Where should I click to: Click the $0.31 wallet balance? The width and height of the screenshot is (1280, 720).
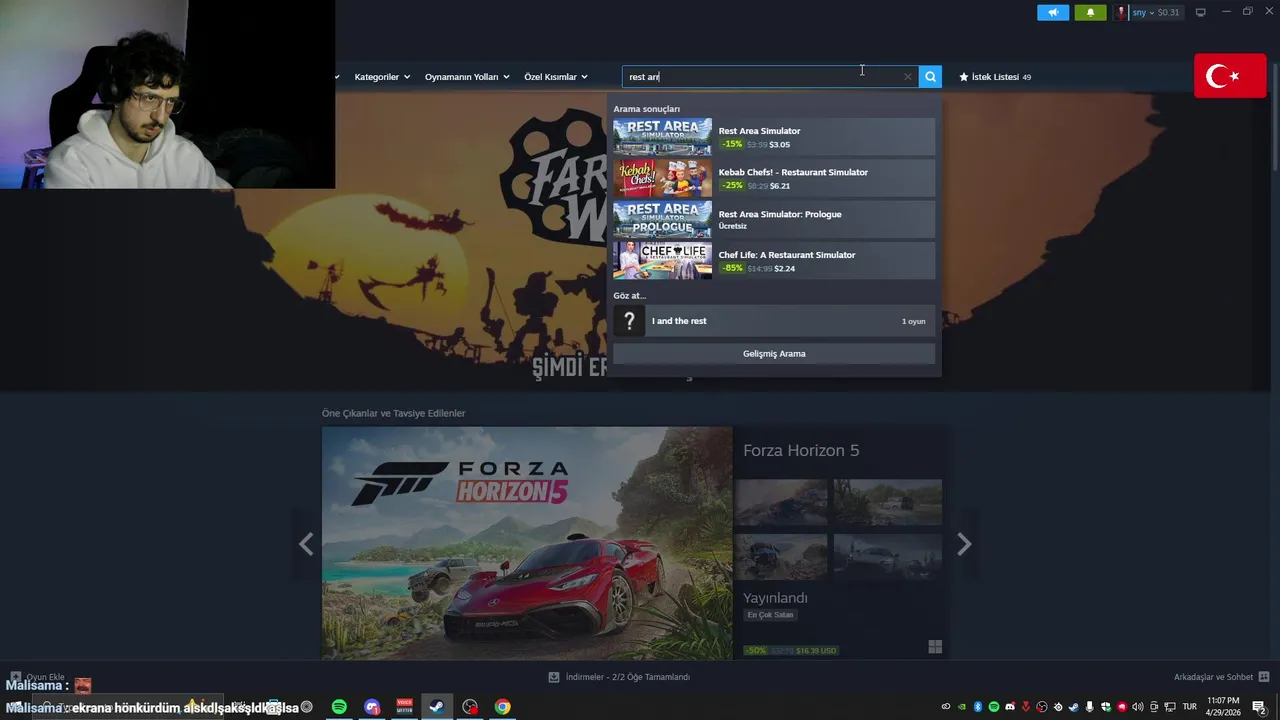coord(1168,12)
